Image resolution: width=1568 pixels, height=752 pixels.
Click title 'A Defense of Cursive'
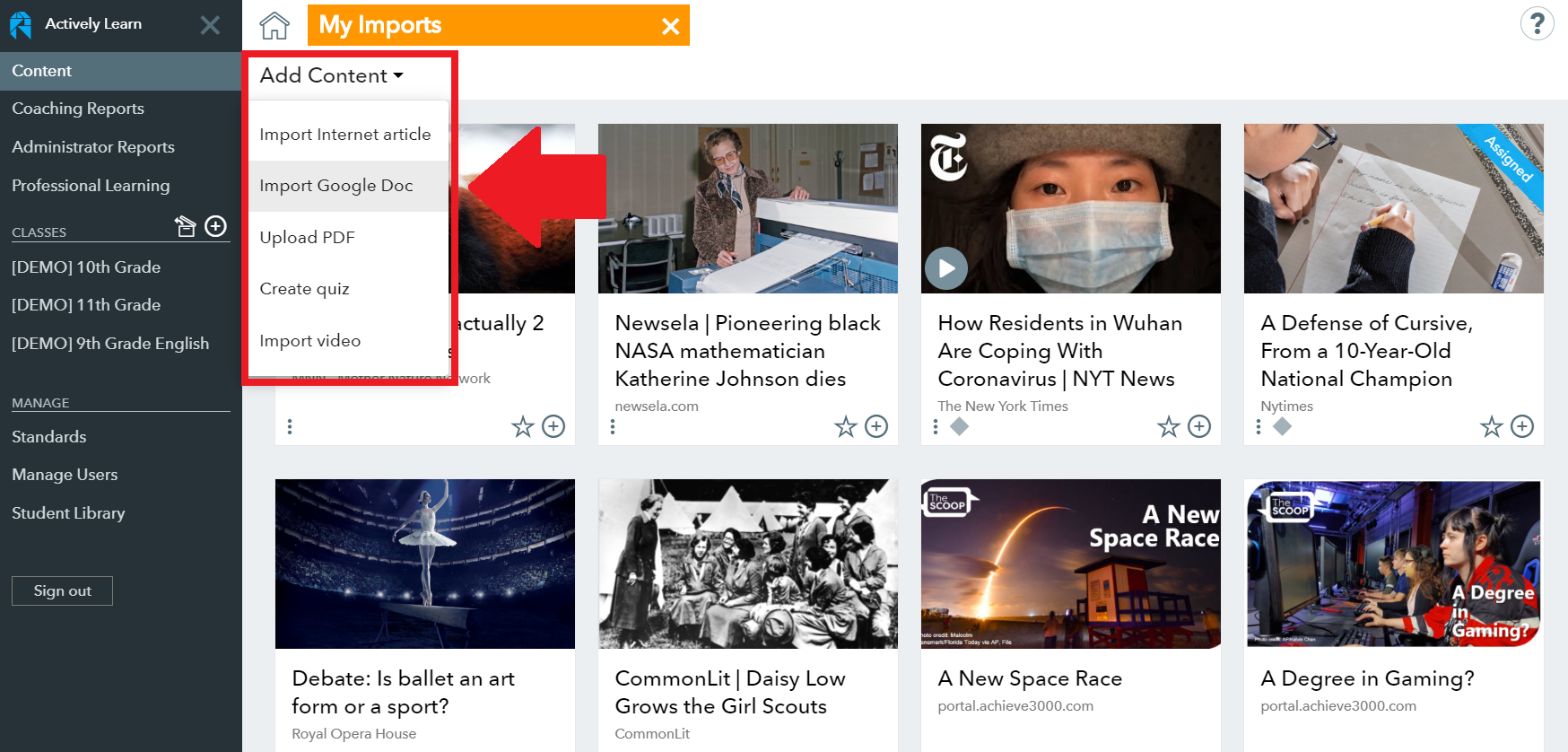[x=1367, y=351]
